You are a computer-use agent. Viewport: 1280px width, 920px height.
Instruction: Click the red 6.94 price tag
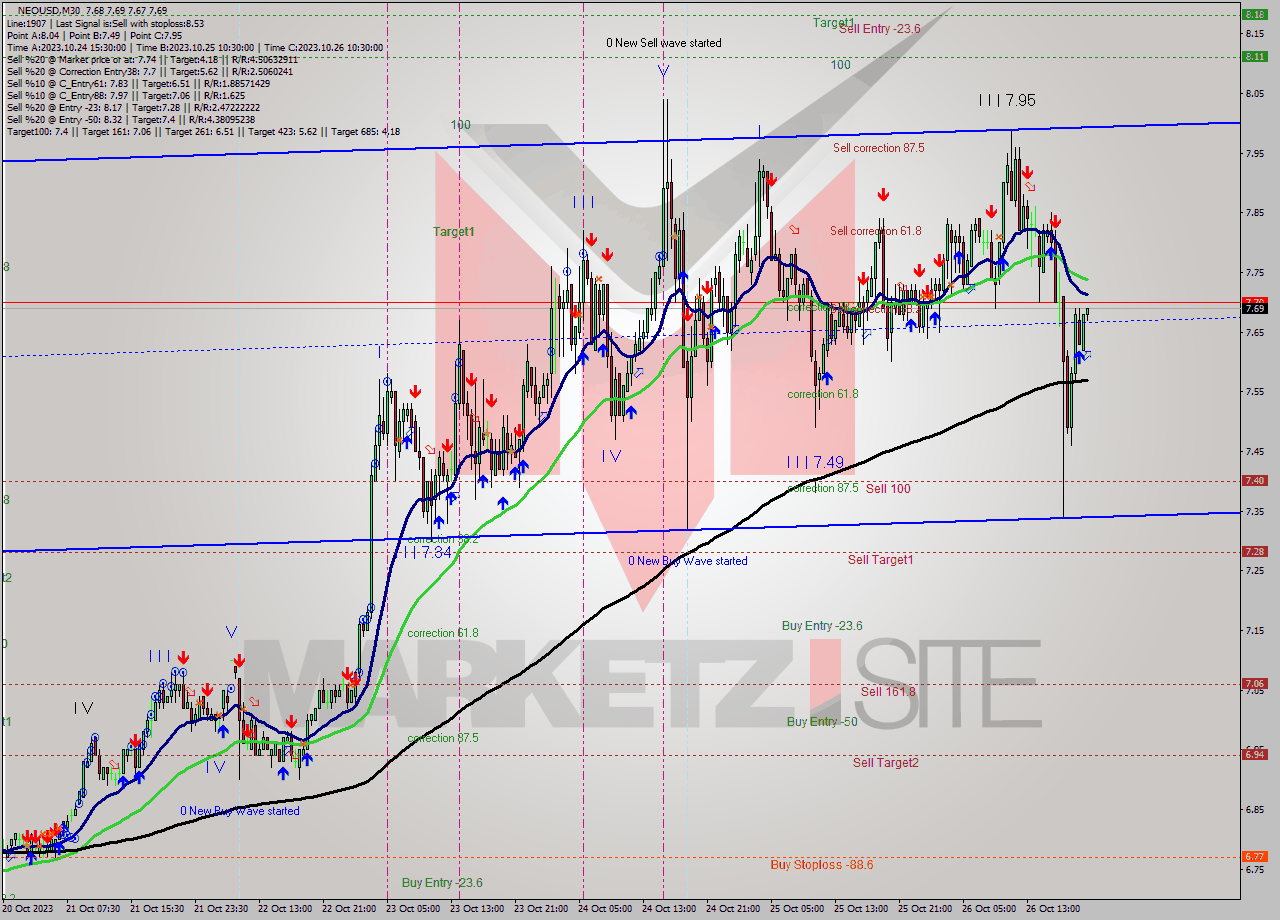pos(1254,754)
